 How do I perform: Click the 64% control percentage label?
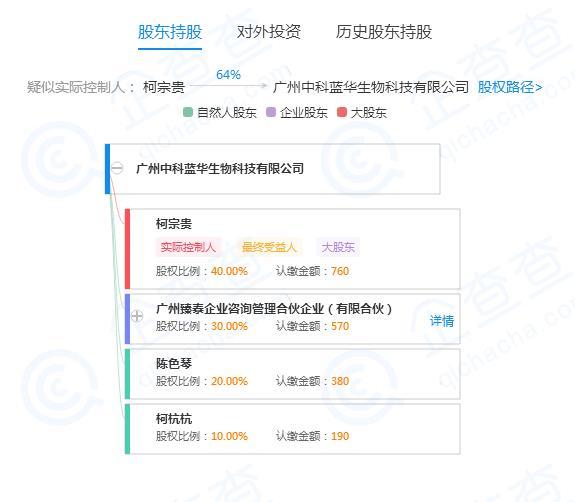tap(228, 75)
